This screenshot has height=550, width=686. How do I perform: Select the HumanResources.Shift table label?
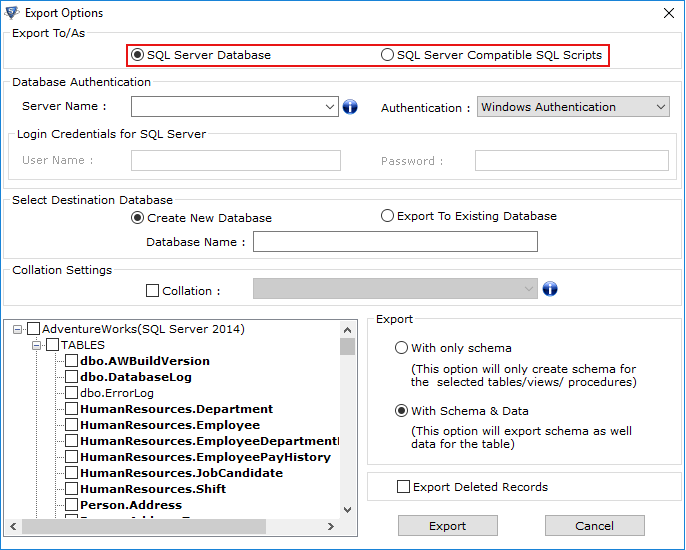(x=153, y=489)
